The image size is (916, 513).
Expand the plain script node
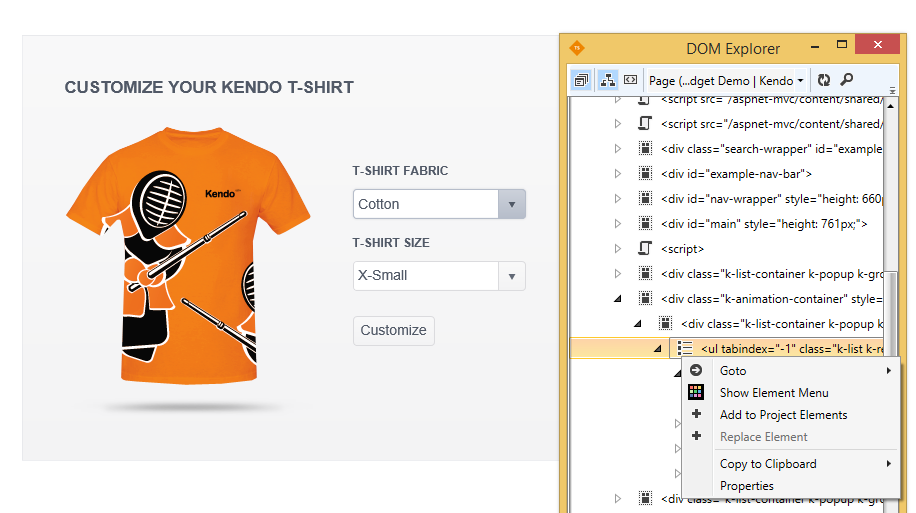tap(617, 249)
